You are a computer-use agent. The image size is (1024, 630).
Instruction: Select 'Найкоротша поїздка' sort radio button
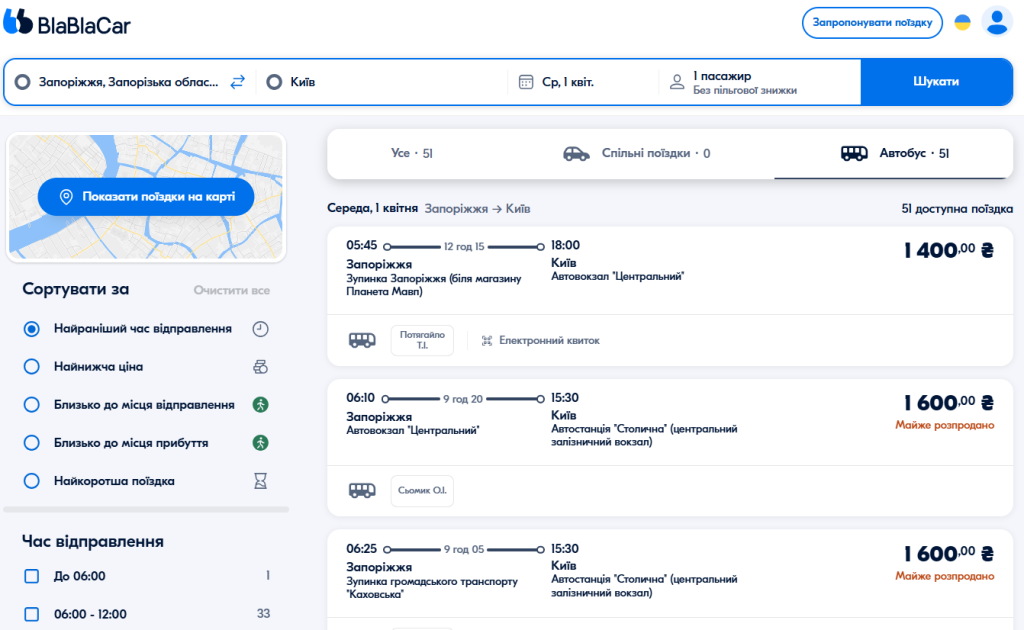31,481
